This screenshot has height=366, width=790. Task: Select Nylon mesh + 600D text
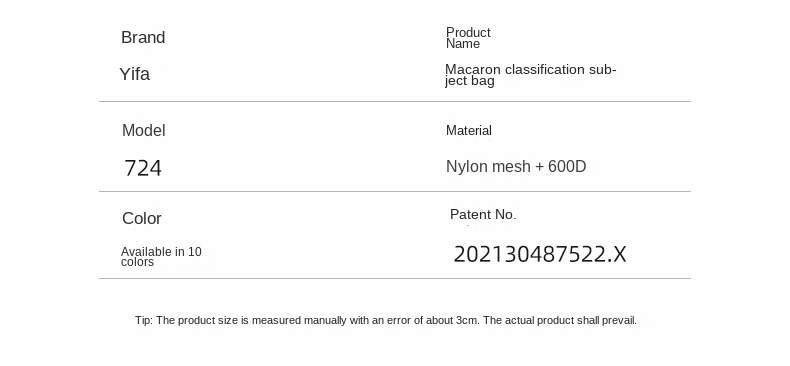tap(516, 166)
